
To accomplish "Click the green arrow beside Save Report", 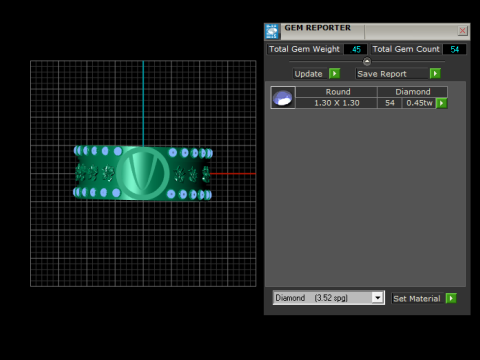I will pos(435,73).
